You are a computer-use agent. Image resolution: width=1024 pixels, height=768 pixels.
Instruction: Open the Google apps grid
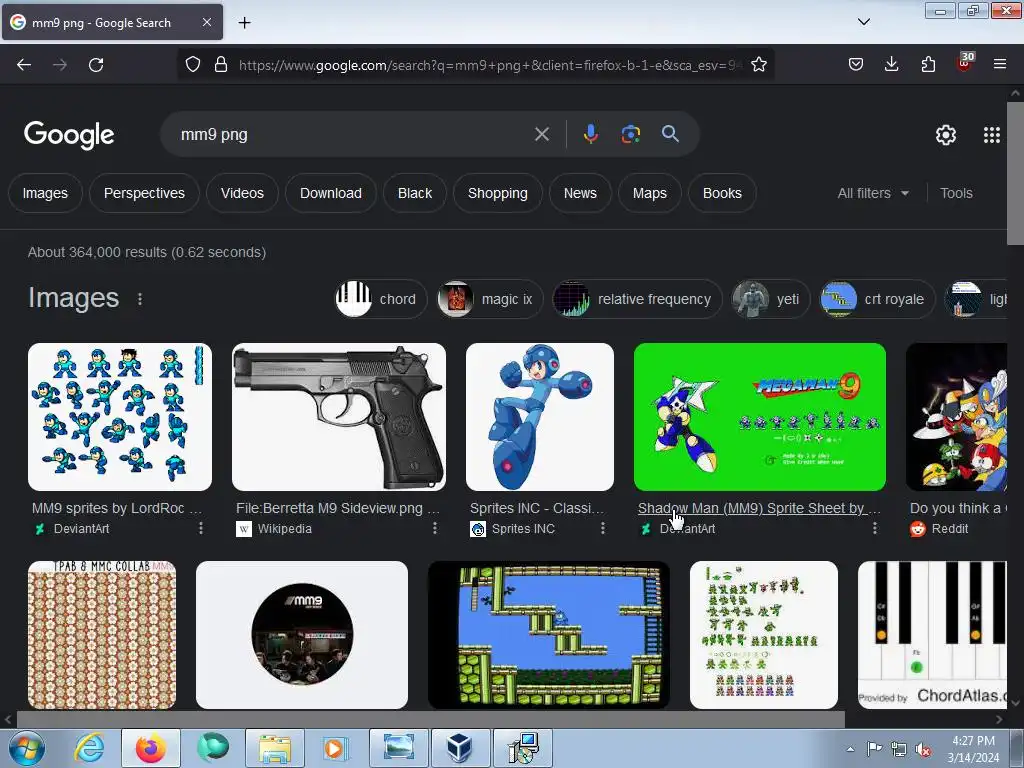[991, 135]
